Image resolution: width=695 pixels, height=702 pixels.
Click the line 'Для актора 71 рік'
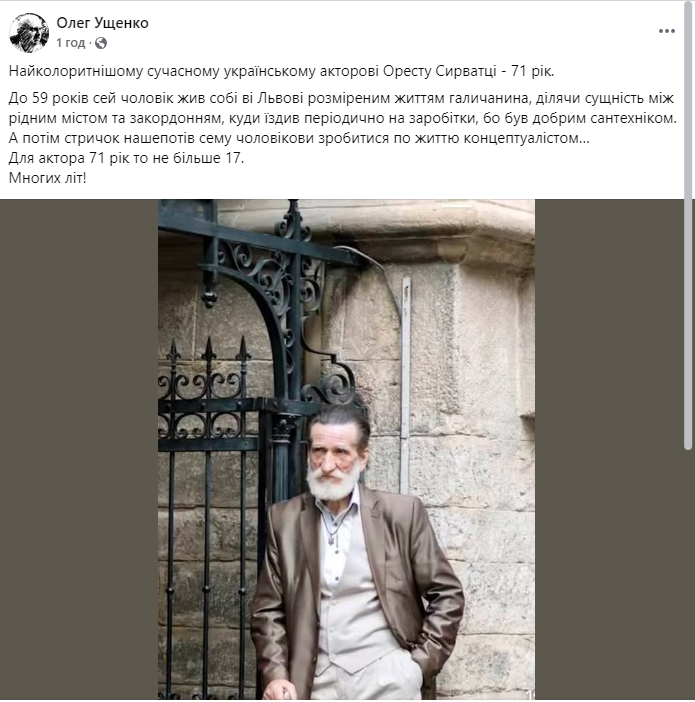(126, 158)
